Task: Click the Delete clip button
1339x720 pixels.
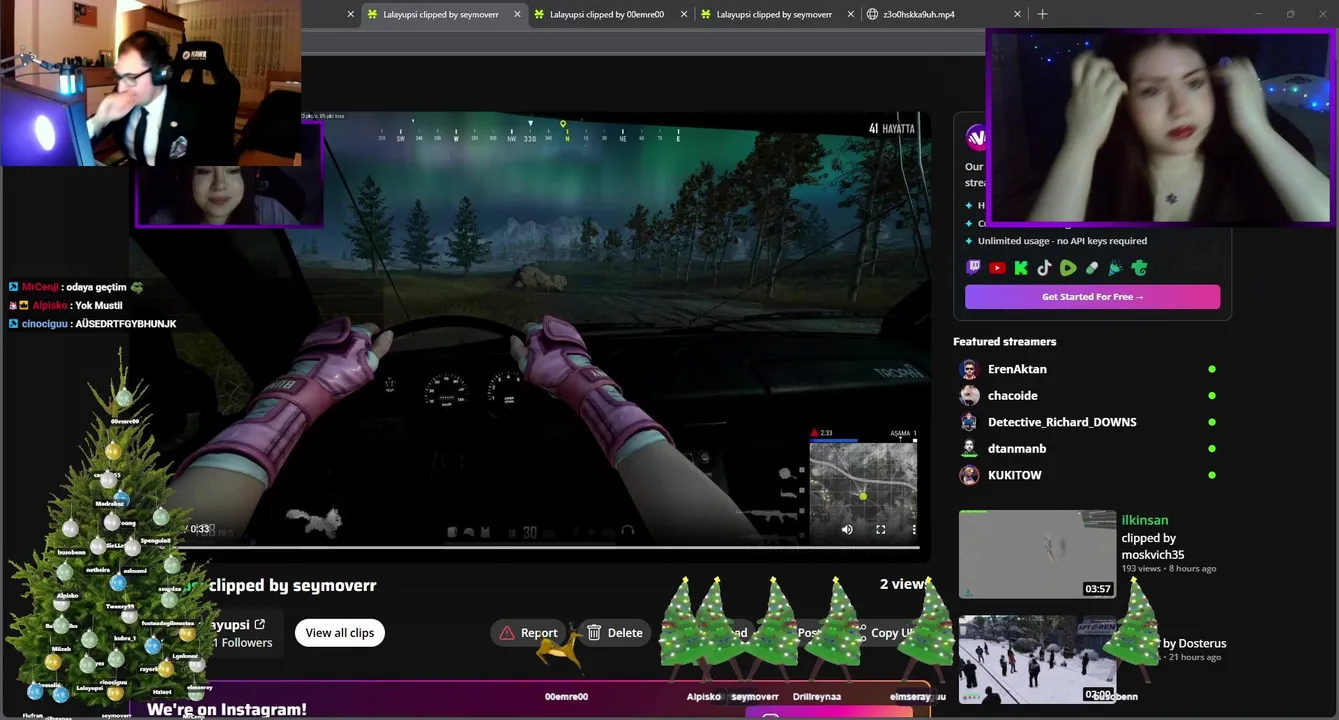Action: tap(615, 633)
